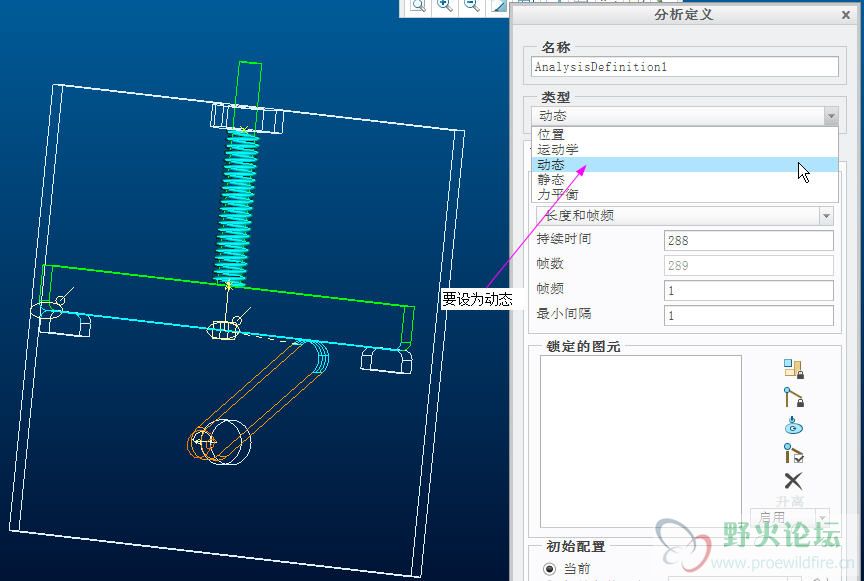Image resolution: width=864 pixels, height=581 pixels.
Task: Open the 类型 dropdown arrow
Action: click(830, 116)
